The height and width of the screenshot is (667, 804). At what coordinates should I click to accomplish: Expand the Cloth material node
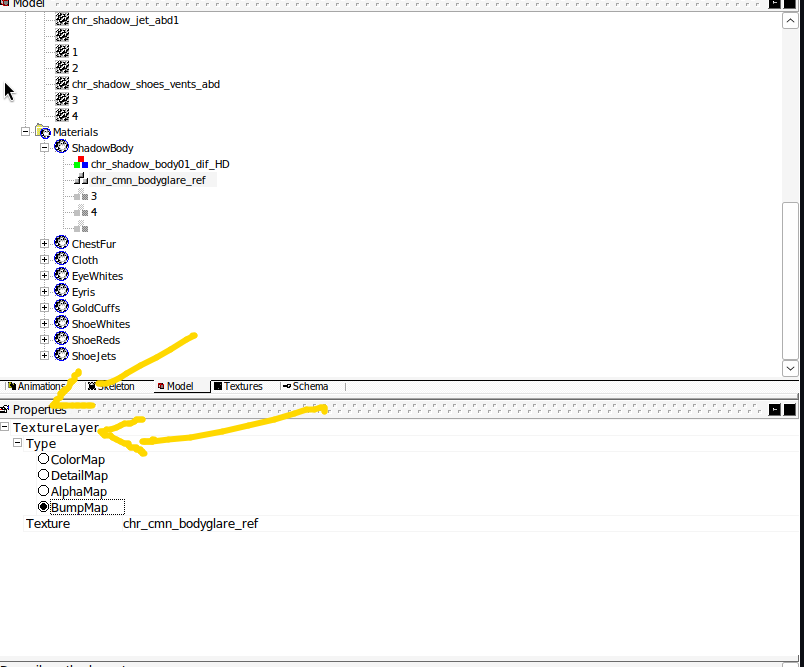[x=45, y=260]
